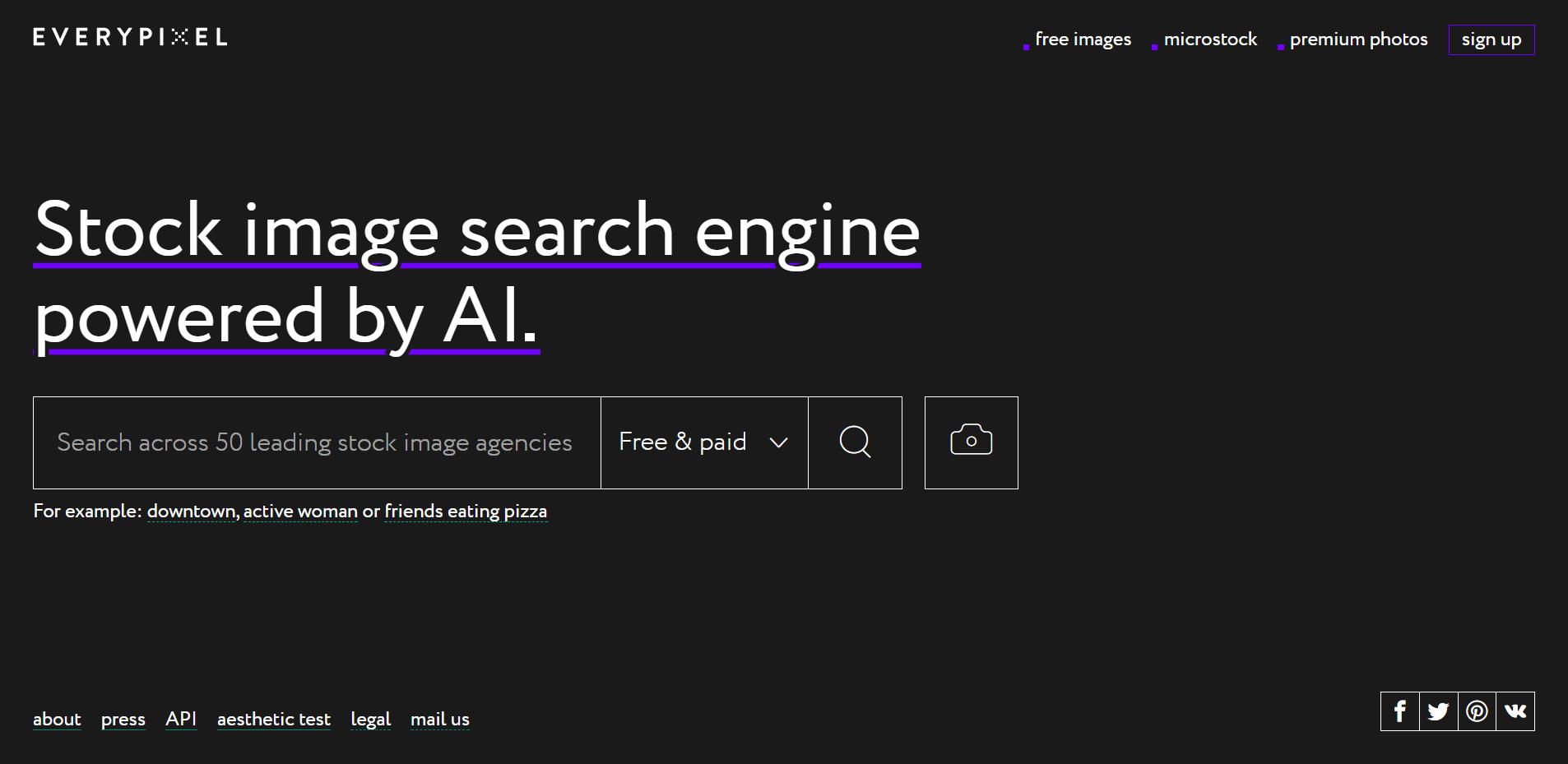Screen dimensions: 1568x764
Task: Click the magnifying glass search icon
Action: 855,442
